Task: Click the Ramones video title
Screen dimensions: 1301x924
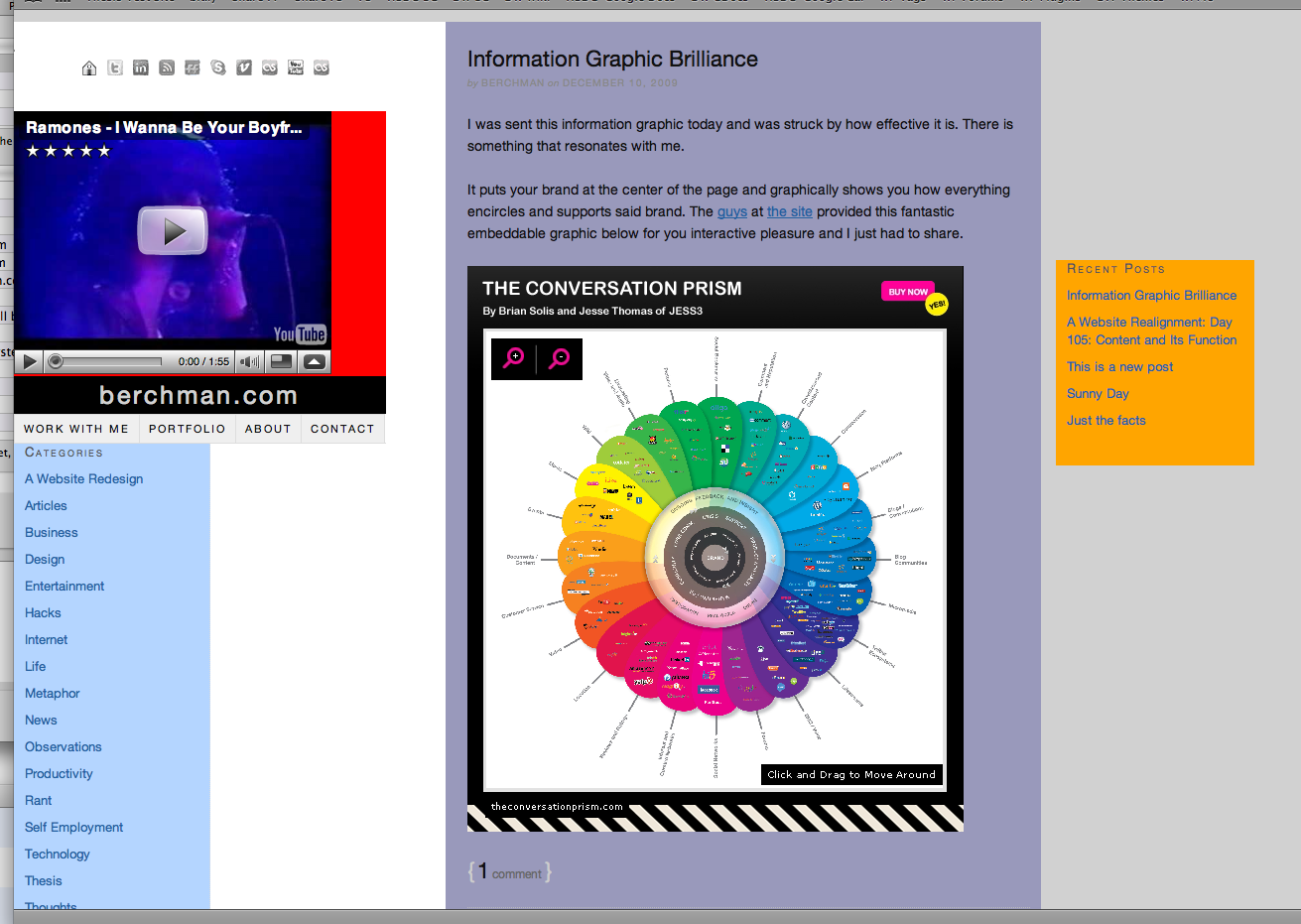Action: (164, 127)
